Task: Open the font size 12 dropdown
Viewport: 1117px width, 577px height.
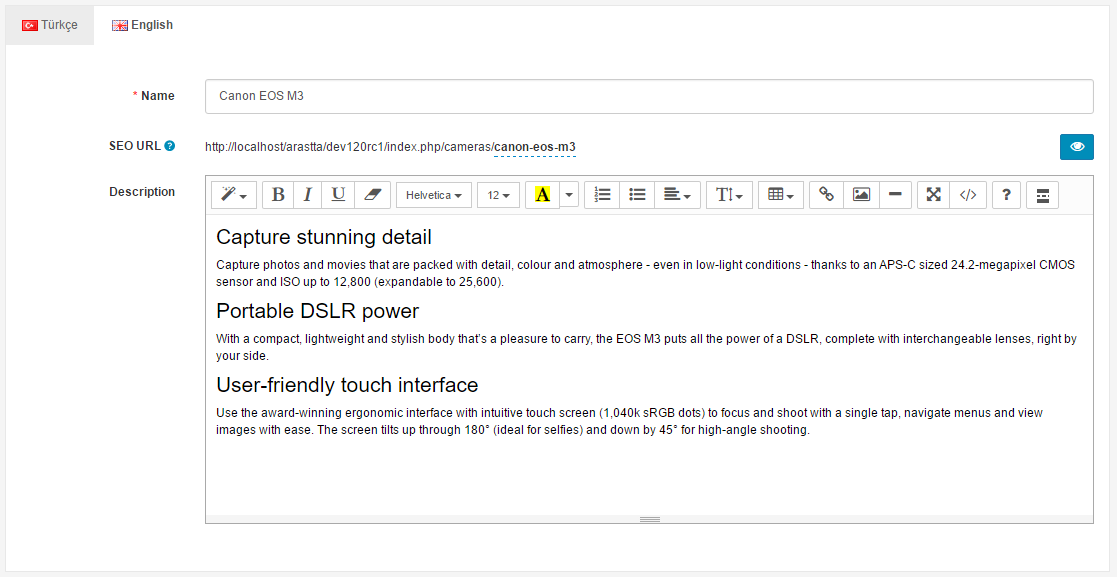Action: [499, 195]
